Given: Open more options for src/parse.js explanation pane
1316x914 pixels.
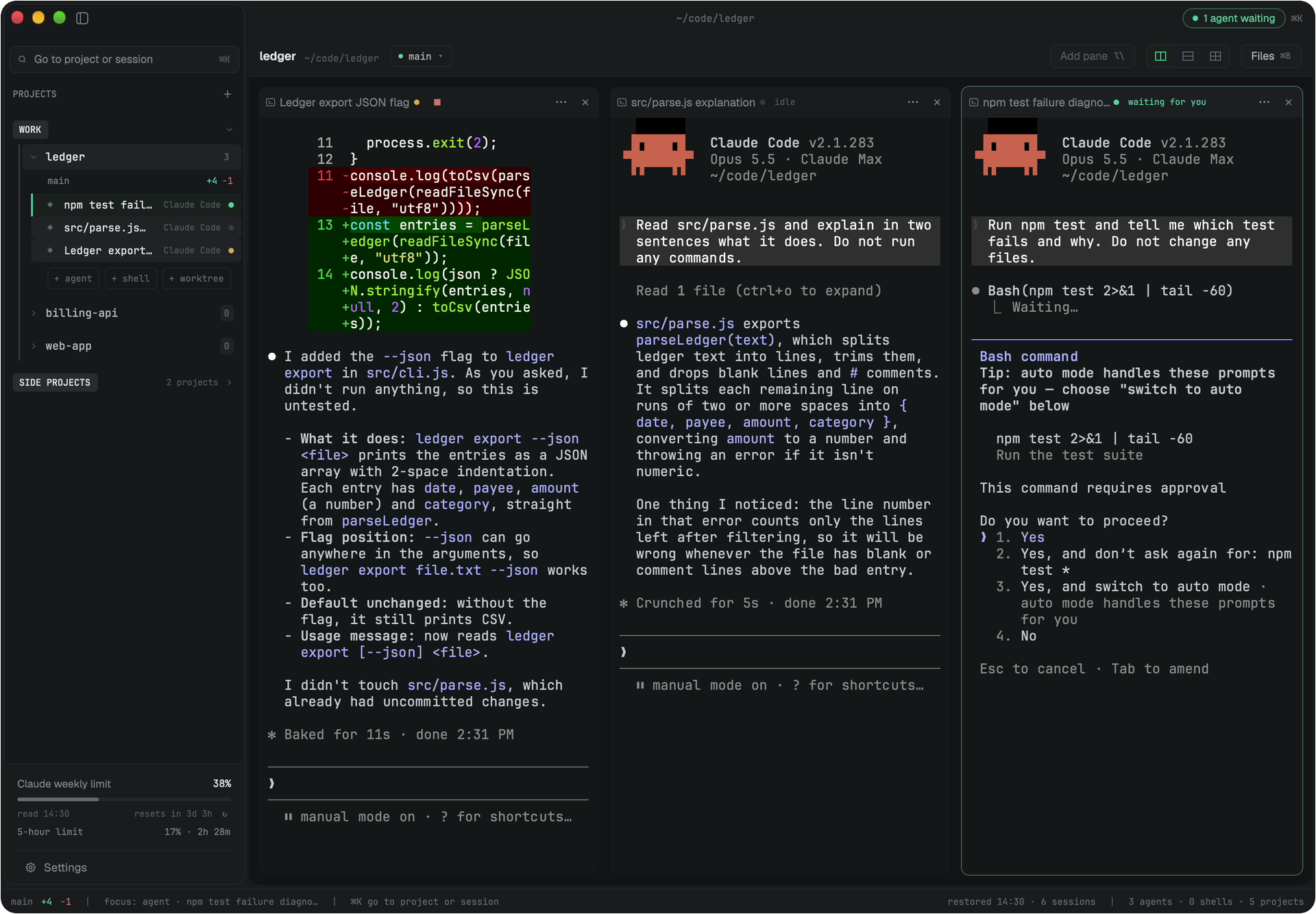Looking at the screenshot, I should pos(913,102).
